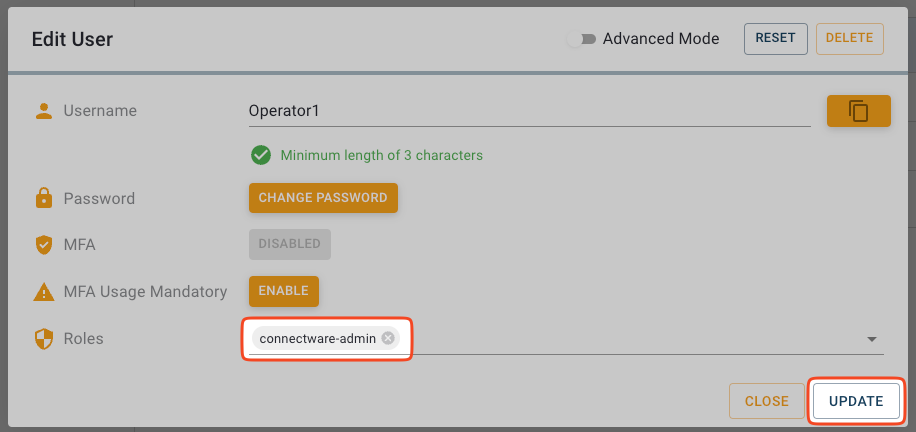
Task: Click the MFA shield check icon
Action: point(43,244)
